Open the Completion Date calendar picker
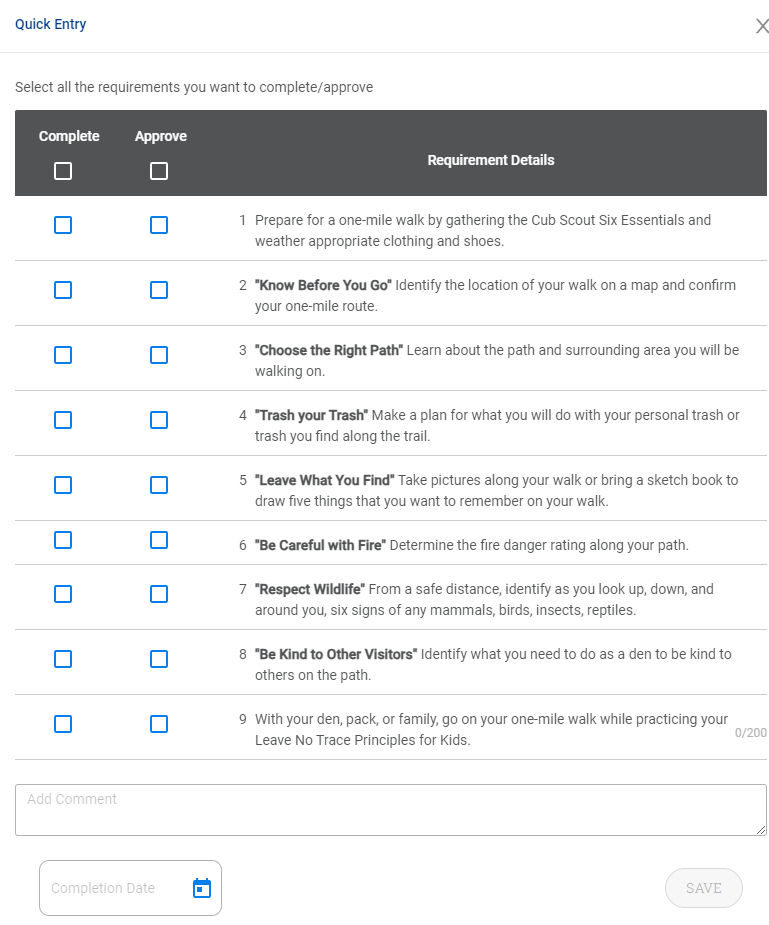The width and height of the screenshot is (769, 925). pyautogui.click(x=202, y=888)
